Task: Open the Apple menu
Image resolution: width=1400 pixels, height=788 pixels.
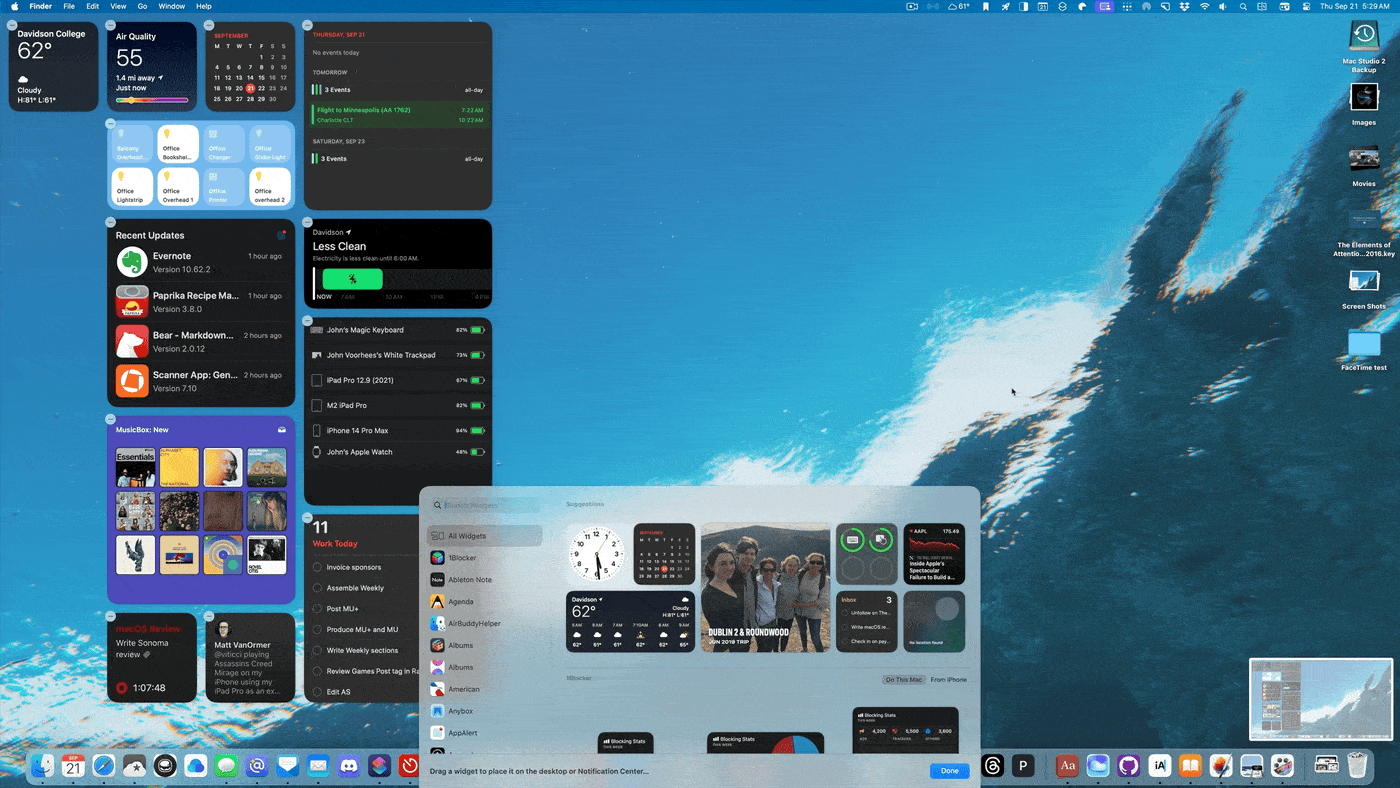Action: point(14,6)
